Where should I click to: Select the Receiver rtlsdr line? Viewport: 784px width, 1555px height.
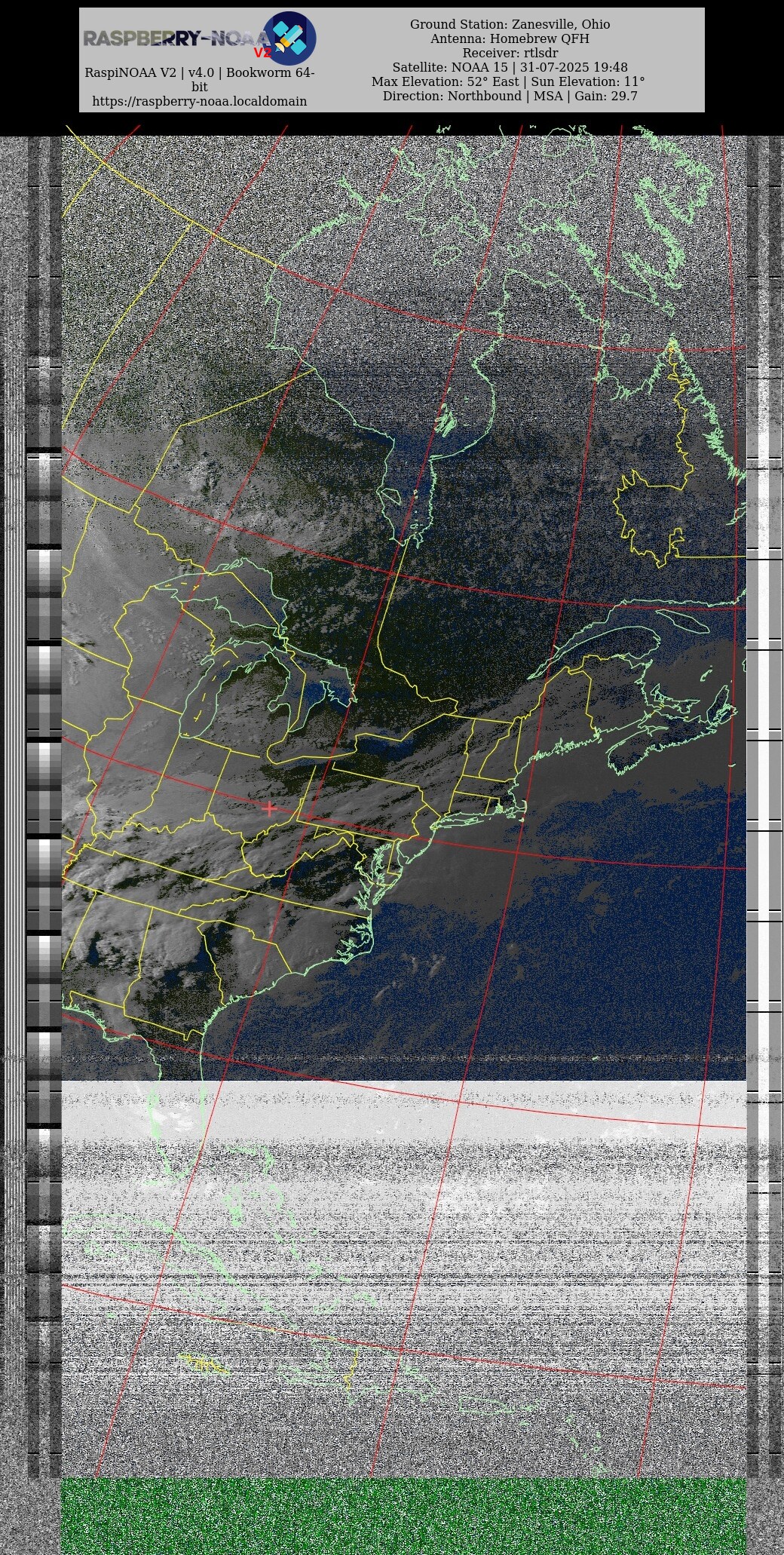tap(510, 53)
